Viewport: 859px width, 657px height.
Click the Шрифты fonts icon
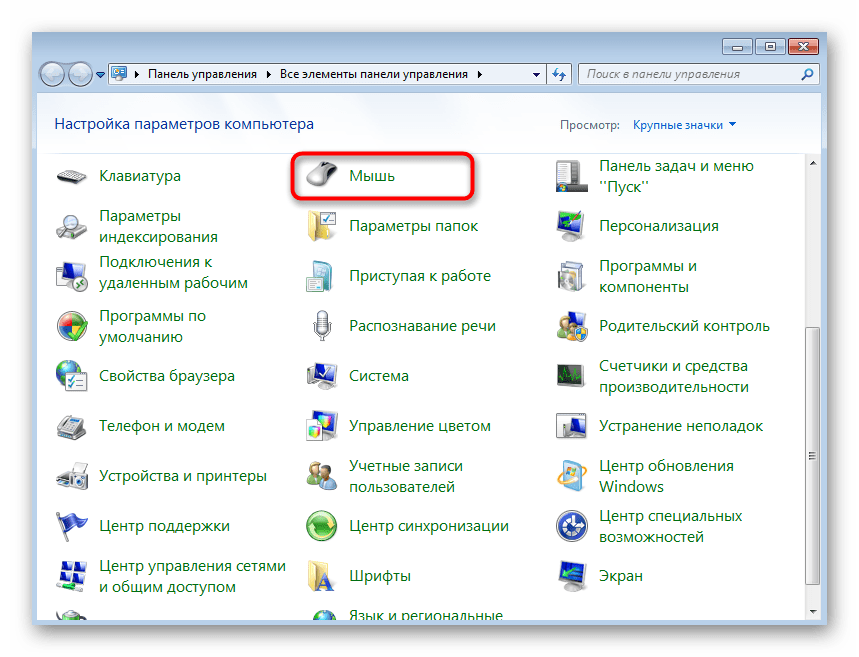321,576
